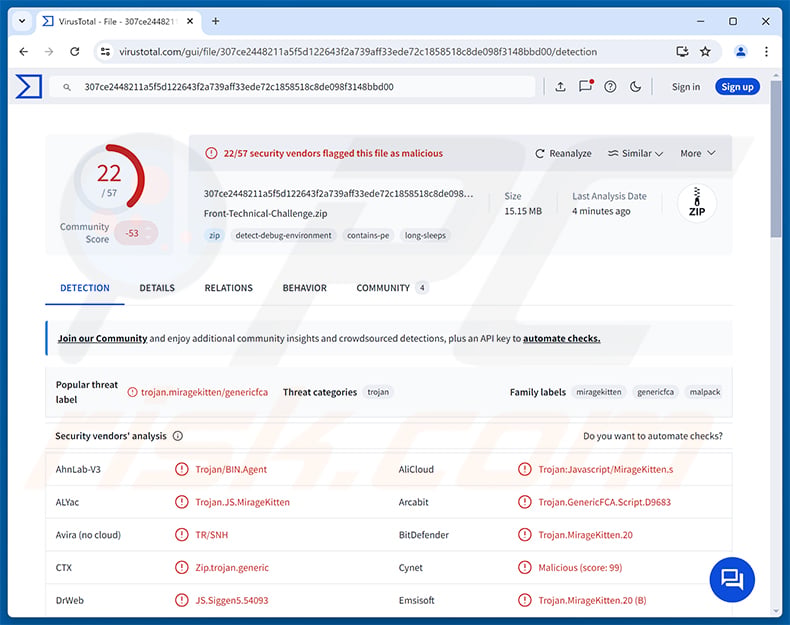This screenshot has height=625, width=790.
Task: Click the Trojan.MirageKitten.20 (B) Emsisoft result
Action: (592, 600)
